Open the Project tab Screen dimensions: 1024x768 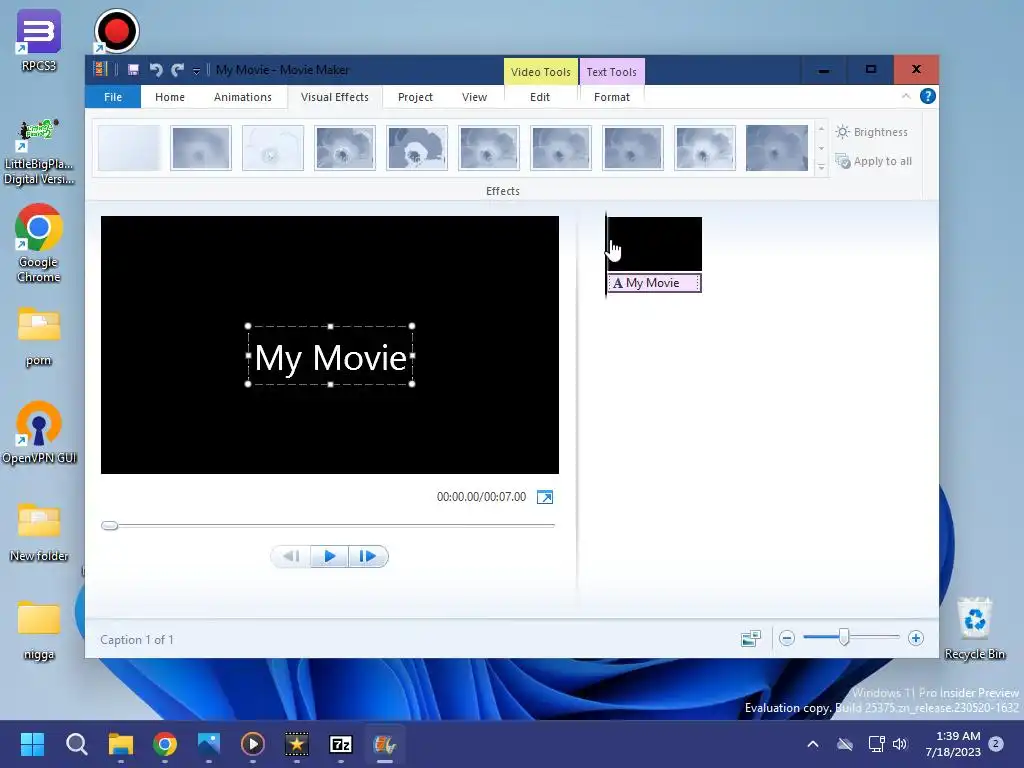tap(415, 97)
